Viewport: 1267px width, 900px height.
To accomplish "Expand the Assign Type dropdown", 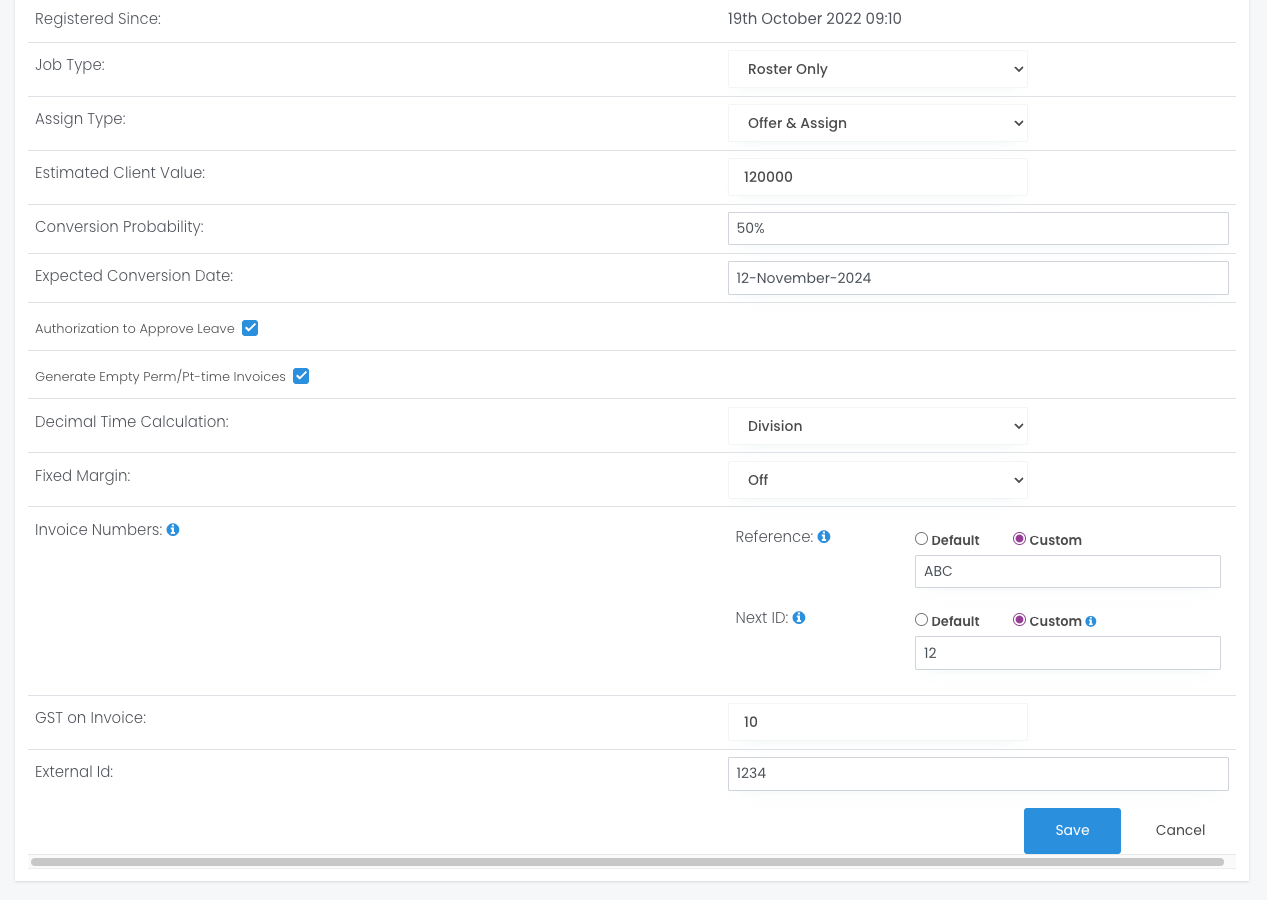I will [x=877, y=123].
